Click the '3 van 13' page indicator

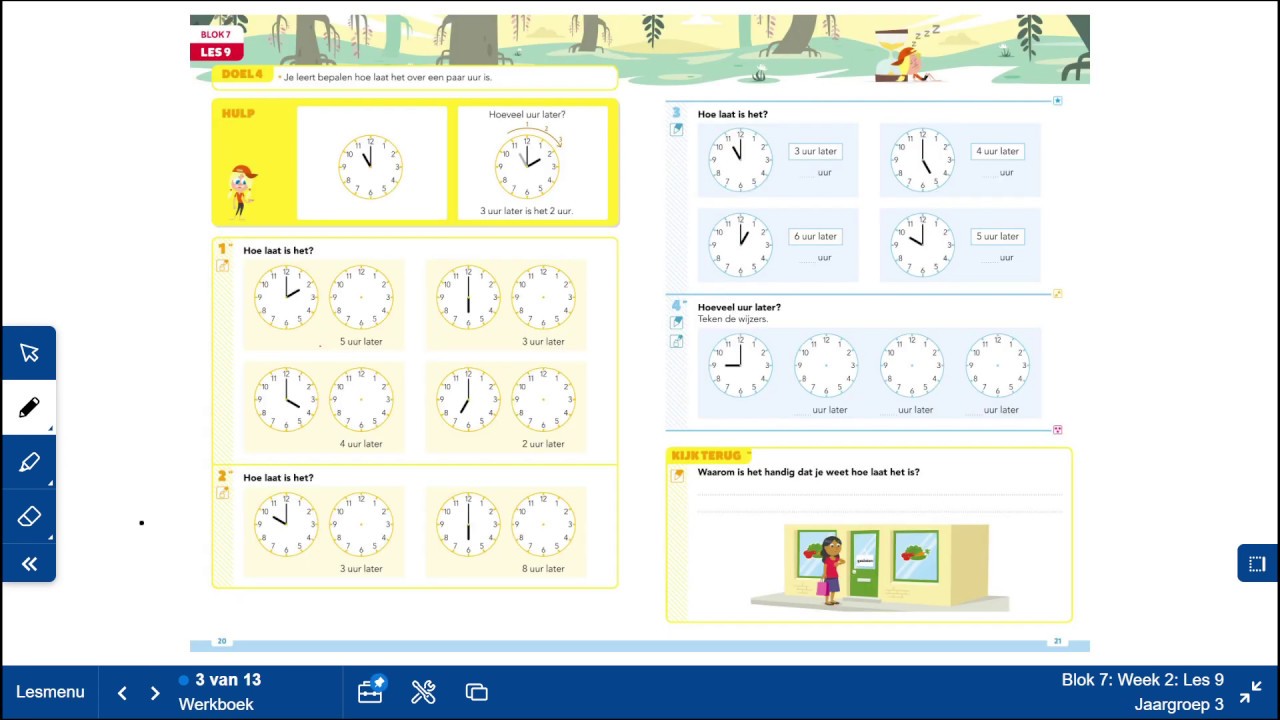(x=228, y=680)
